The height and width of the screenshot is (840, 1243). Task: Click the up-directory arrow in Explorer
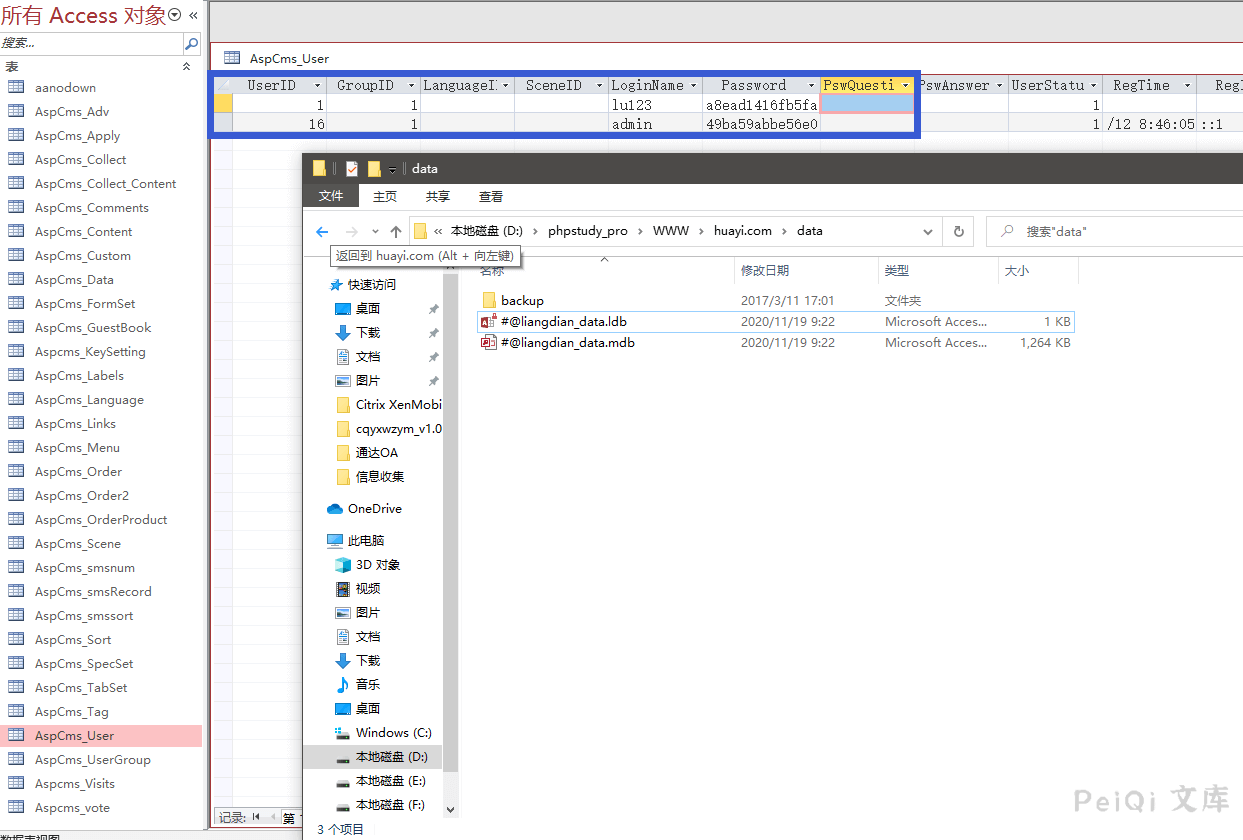pos(396,231)
